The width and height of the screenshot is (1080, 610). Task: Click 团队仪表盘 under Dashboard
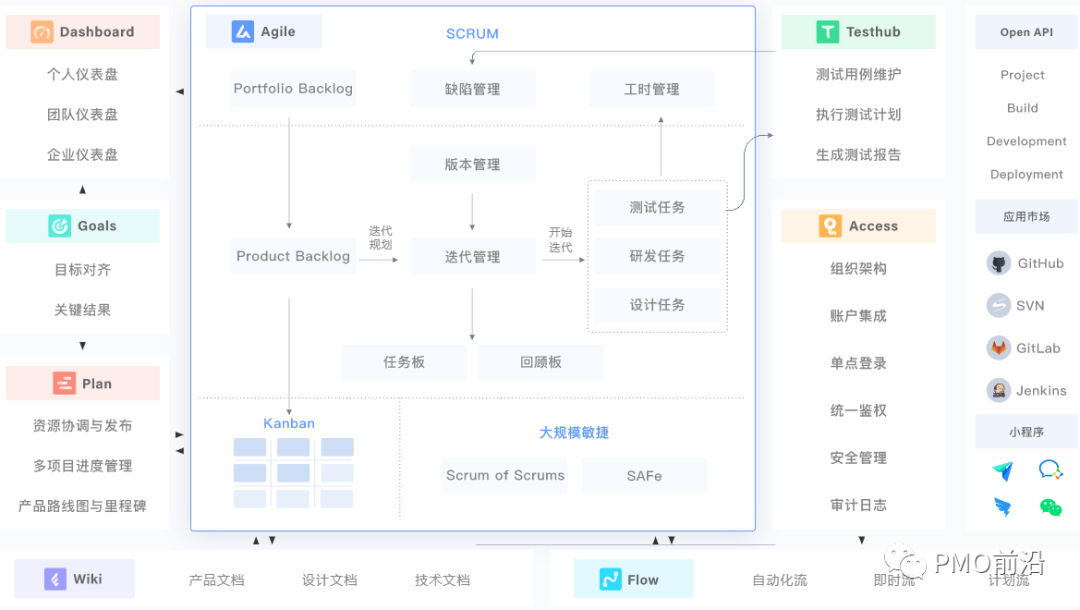click(x=83, y=114)
